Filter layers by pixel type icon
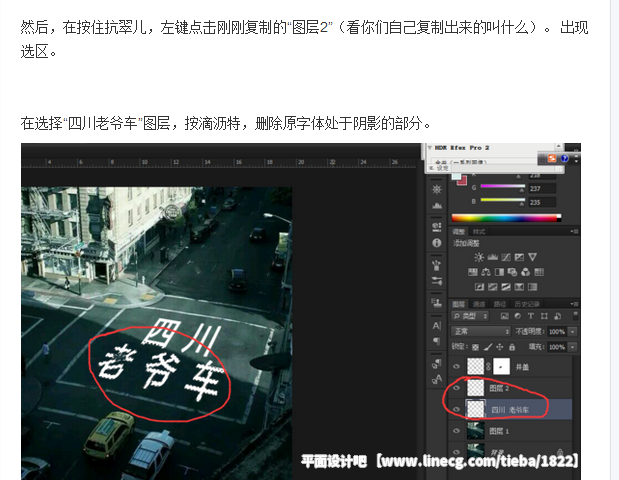Screen dimensions: 619x480 click(x=504, y=316)
